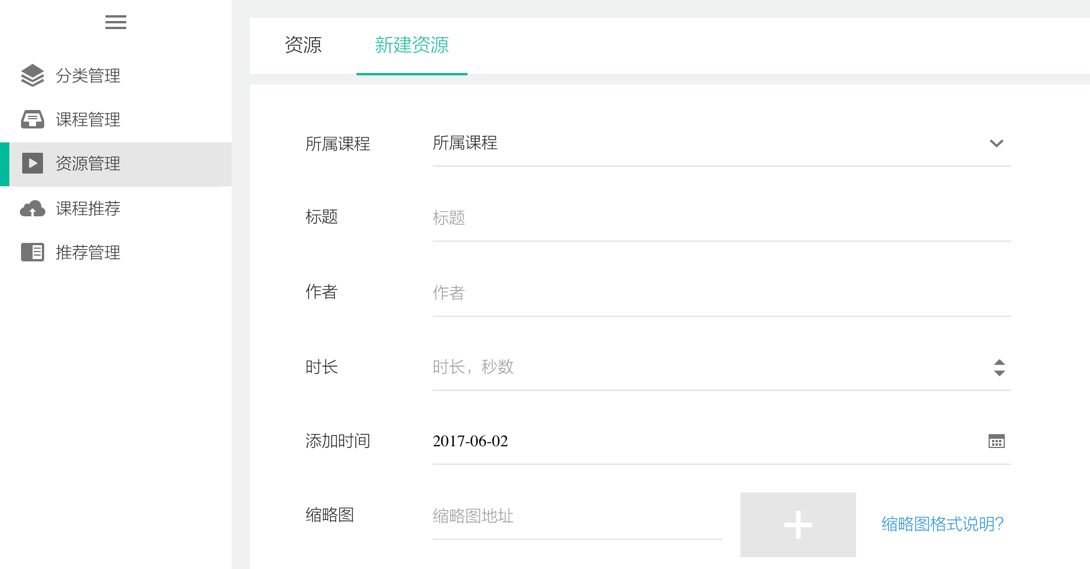Viewport: 1090px width, 569px height.
Task: Click the 推荐管理 book icon
Action: [33, 252]
